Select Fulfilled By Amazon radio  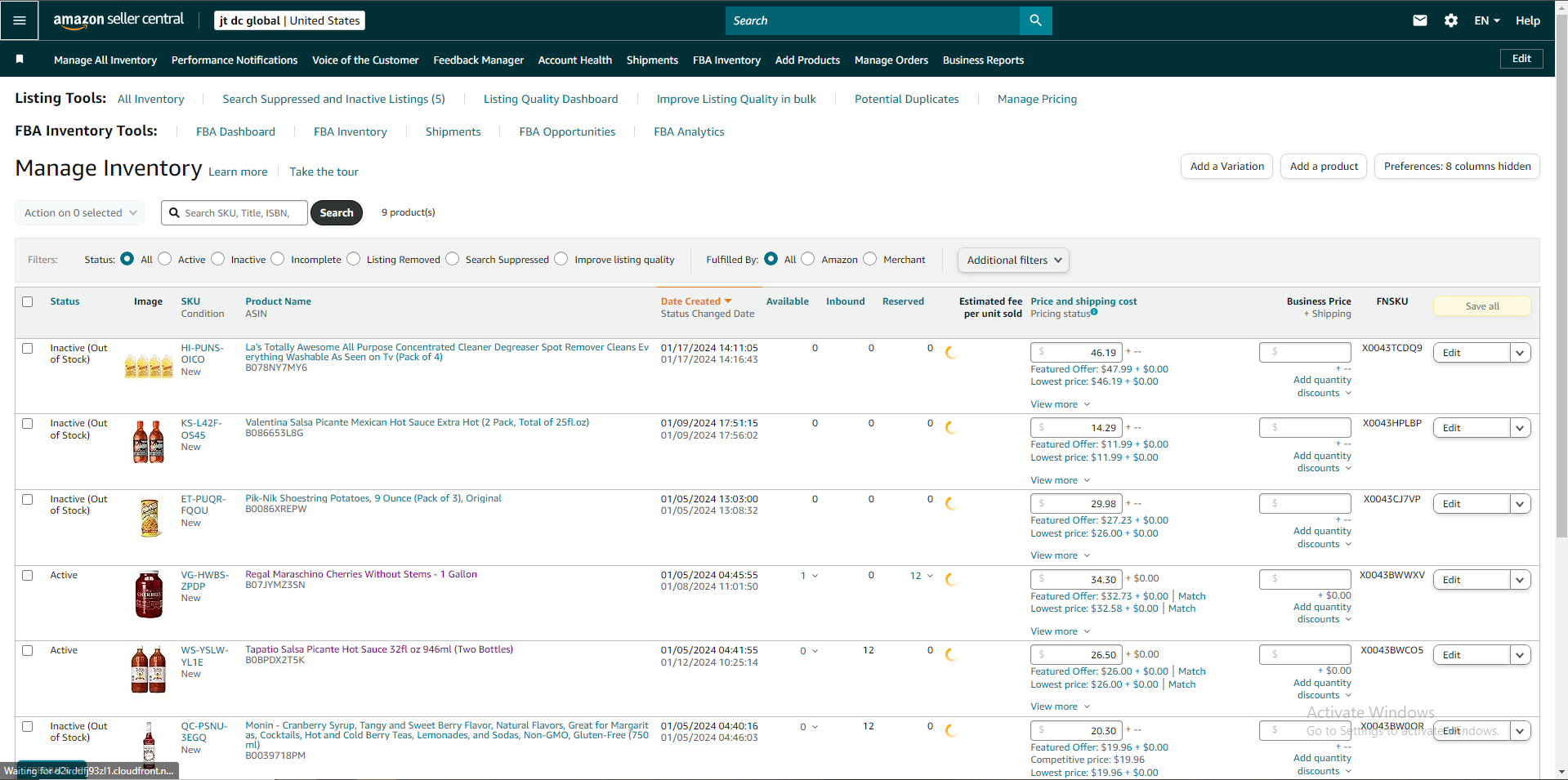[808, 259]
